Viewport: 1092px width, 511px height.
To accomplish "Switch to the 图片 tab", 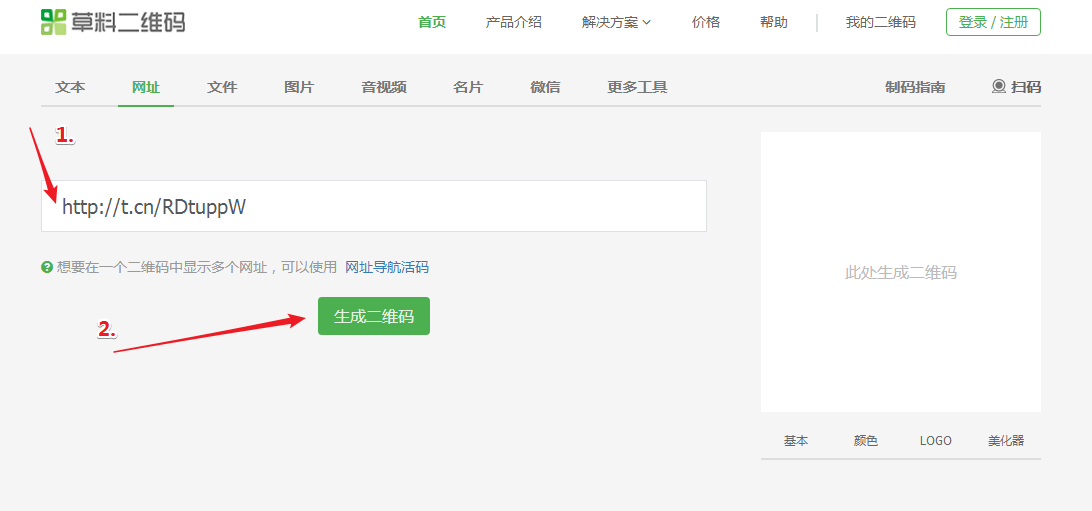I will 299,88.
